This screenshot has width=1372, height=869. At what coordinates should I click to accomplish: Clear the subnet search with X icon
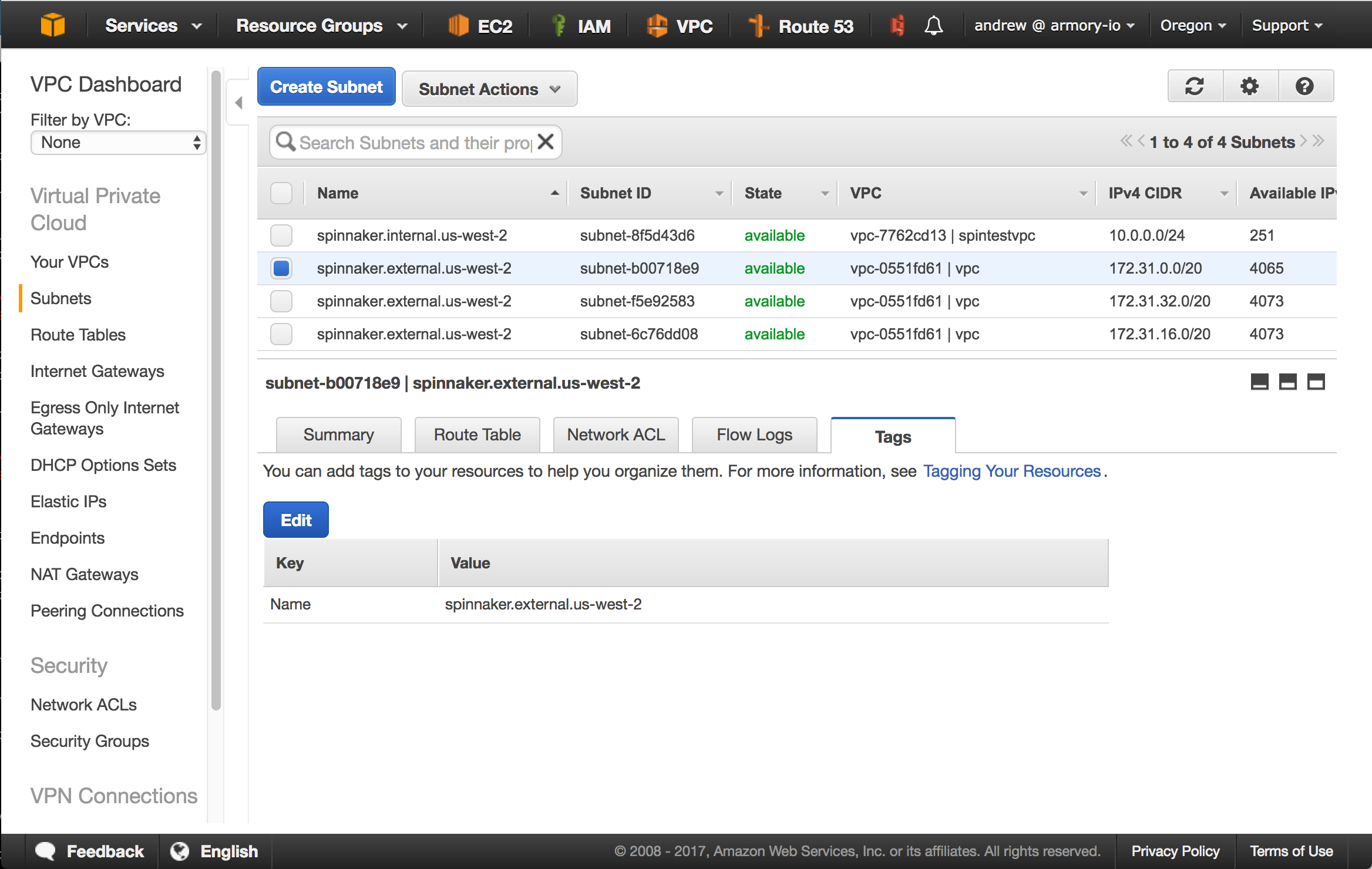pos(546,142)
